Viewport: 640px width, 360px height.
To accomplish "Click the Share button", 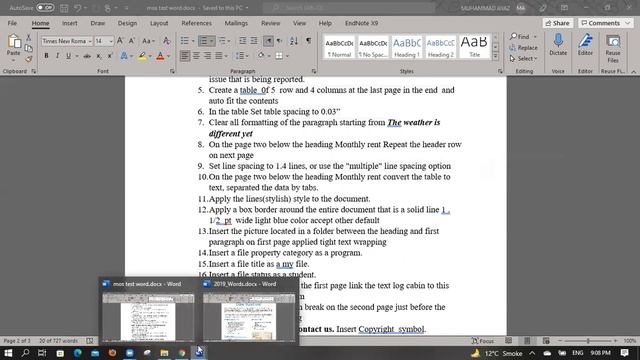I will coord(558,23).
